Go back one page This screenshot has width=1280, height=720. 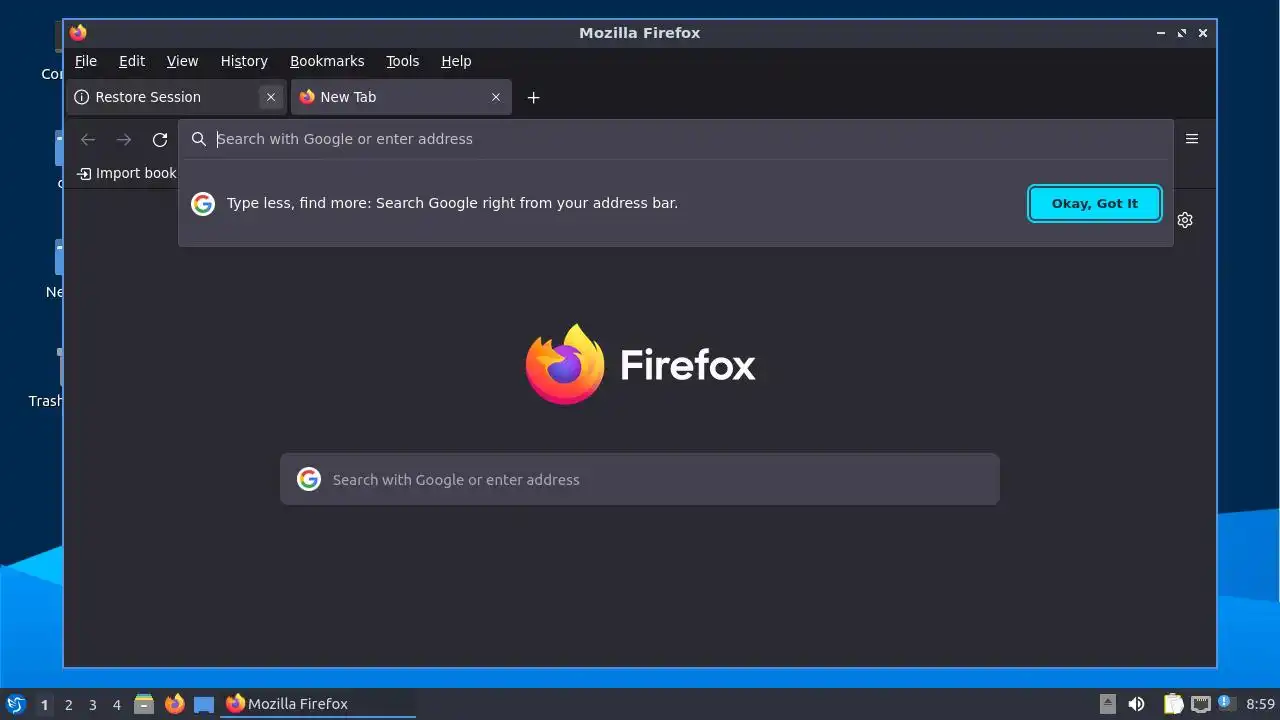coord(88,139)
